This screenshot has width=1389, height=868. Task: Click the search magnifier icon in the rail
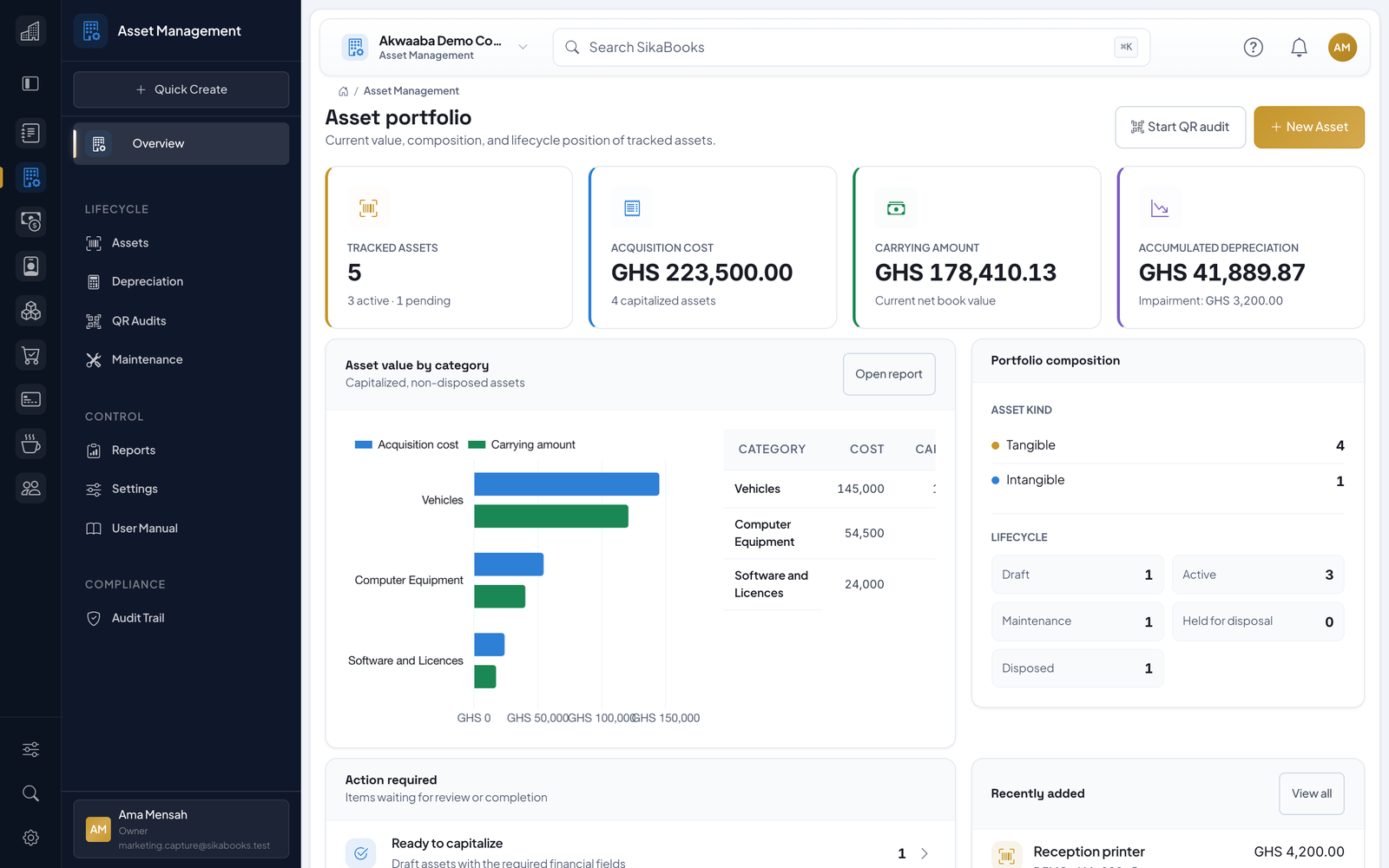(x=30, y=793)
